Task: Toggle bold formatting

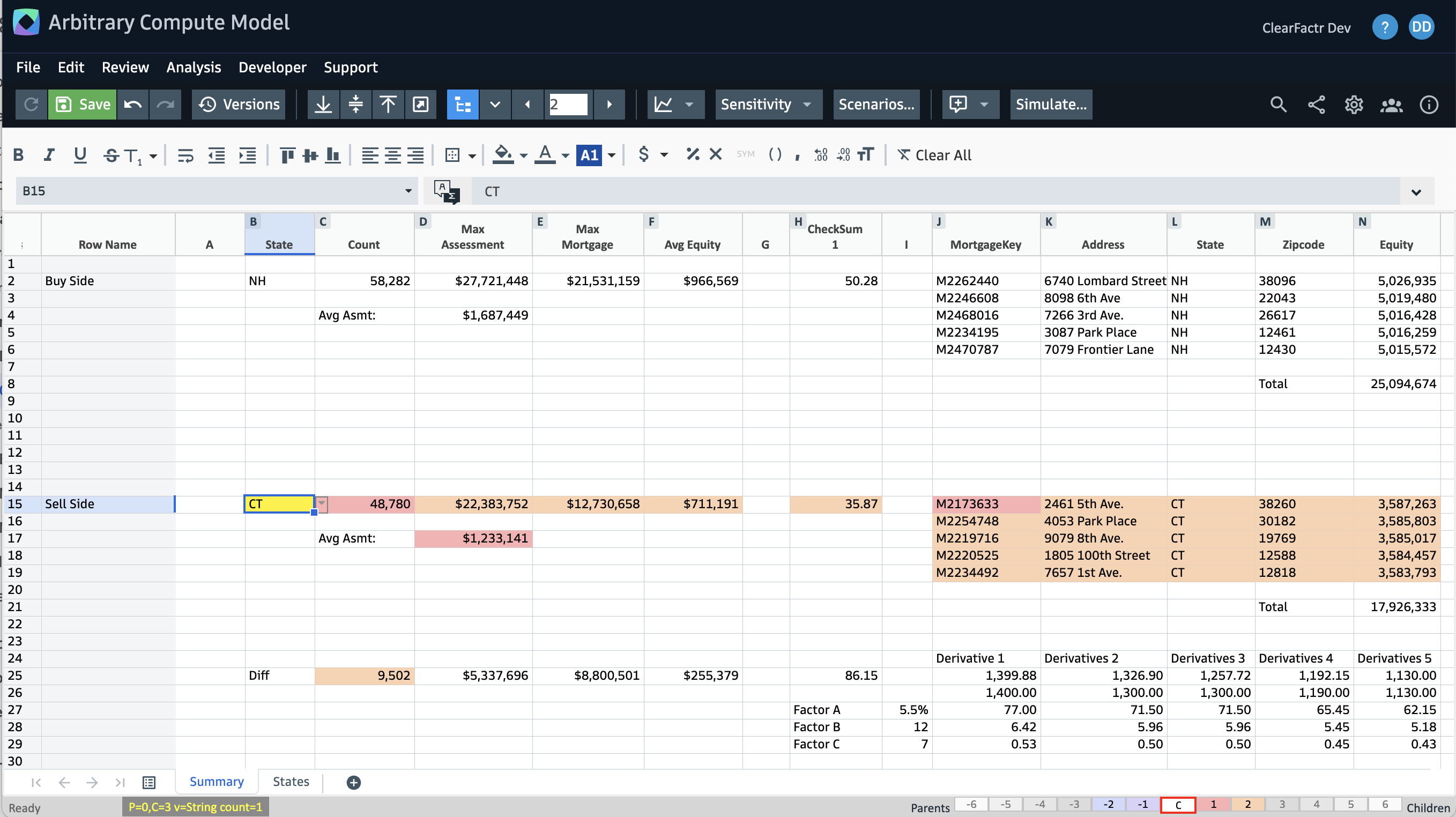Action: [x=19, y=154]
